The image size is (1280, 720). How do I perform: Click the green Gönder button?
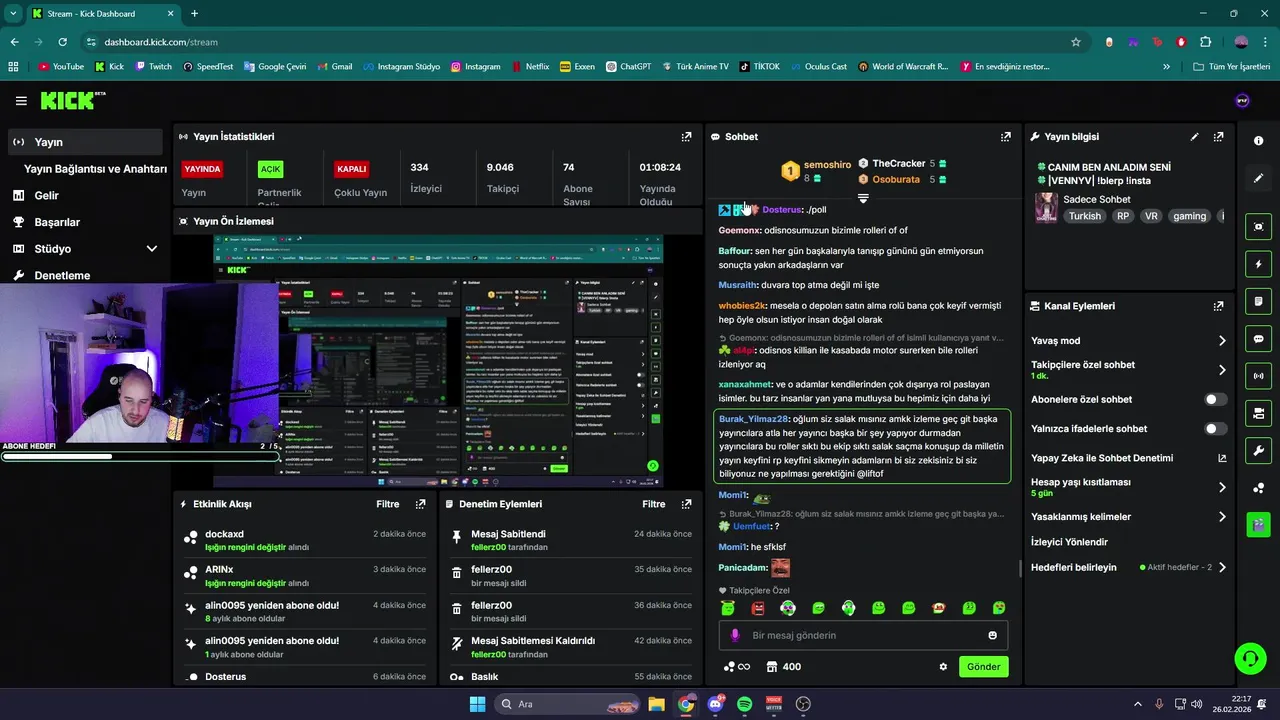click(983, 667)
